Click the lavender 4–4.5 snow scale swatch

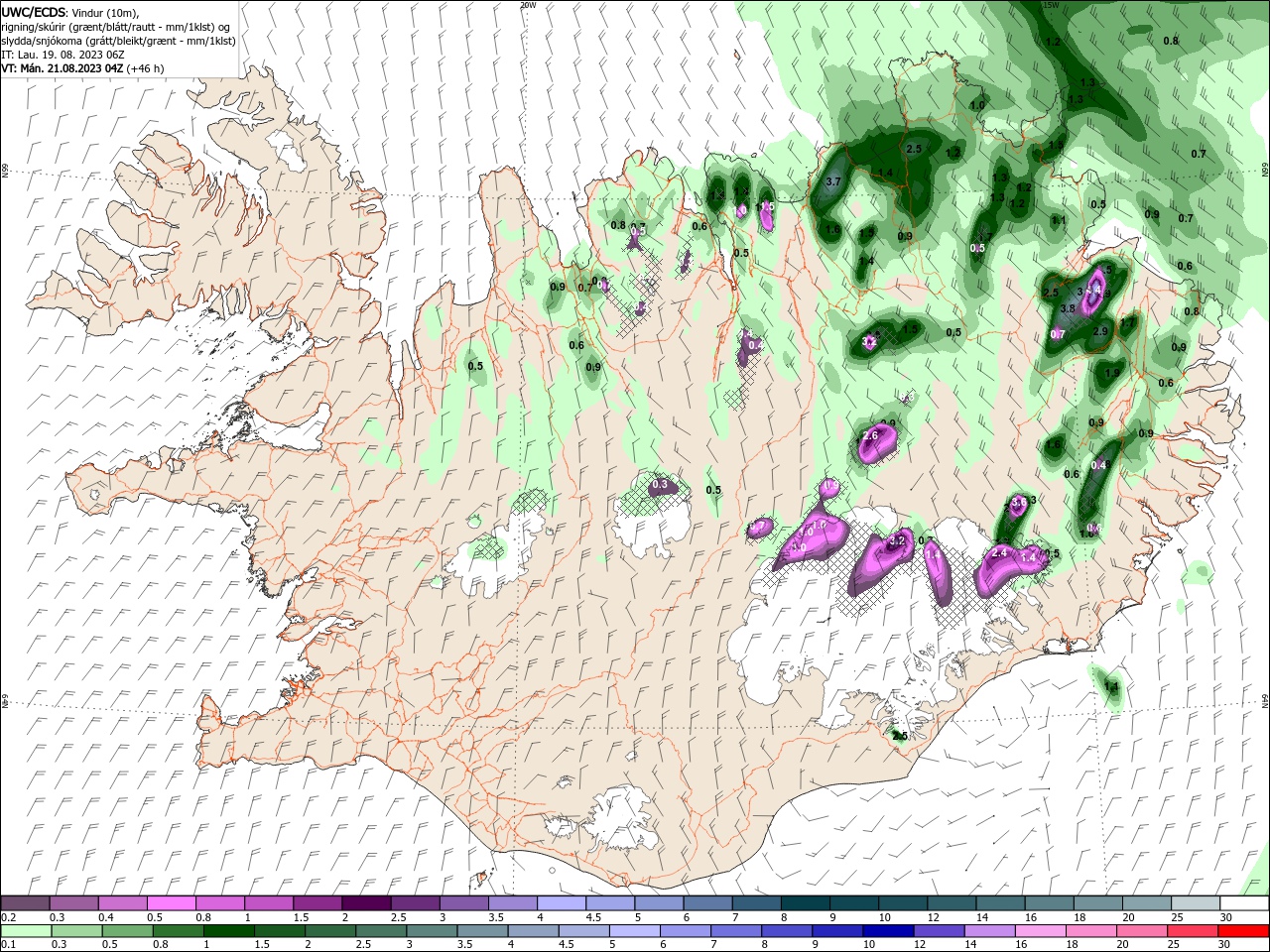click(x=562, y=903)
